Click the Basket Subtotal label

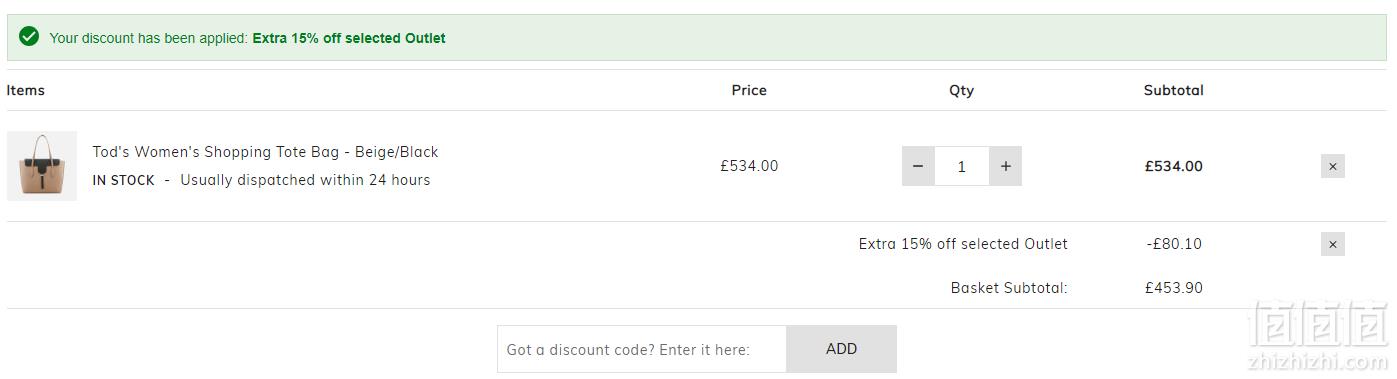1009,288
